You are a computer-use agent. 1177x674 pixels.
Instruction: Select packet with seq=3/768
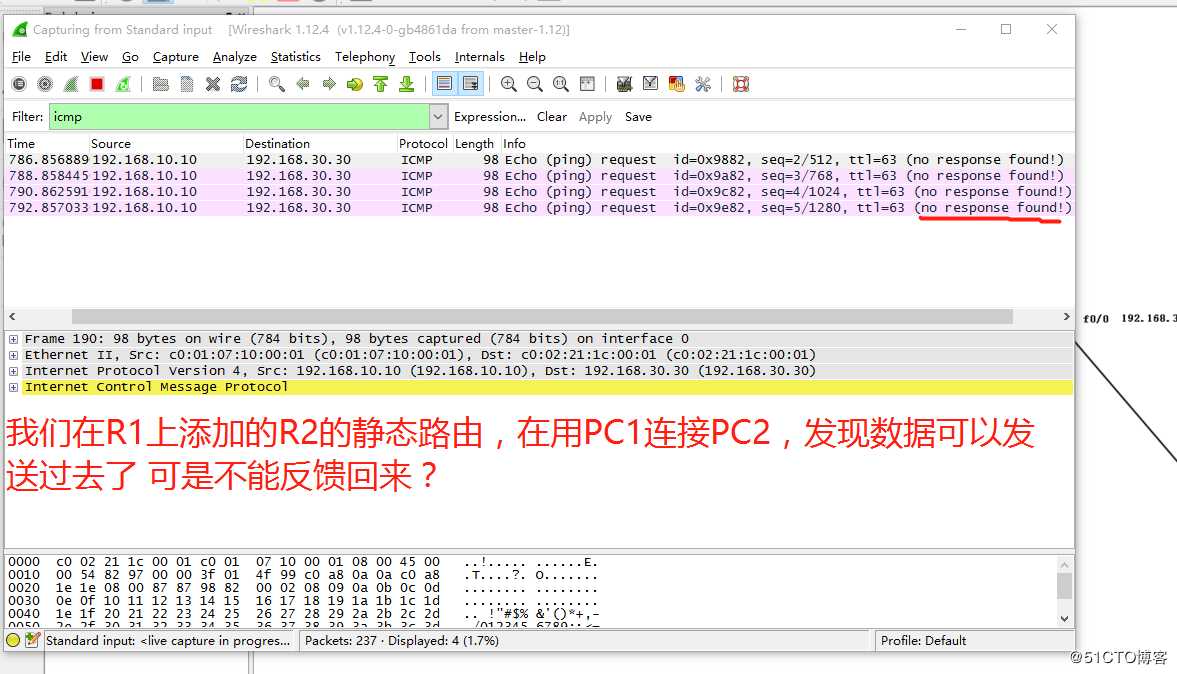pos(540,176)
